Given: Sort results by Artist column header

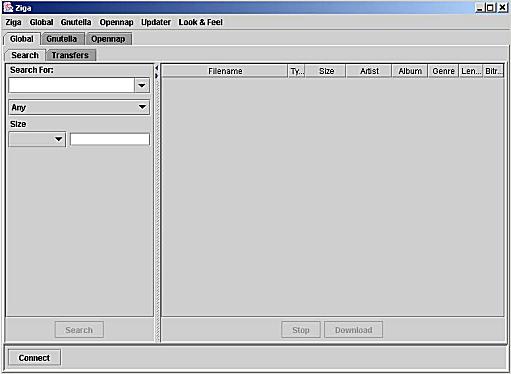Looking at the screenshot, I should point(369,71).
